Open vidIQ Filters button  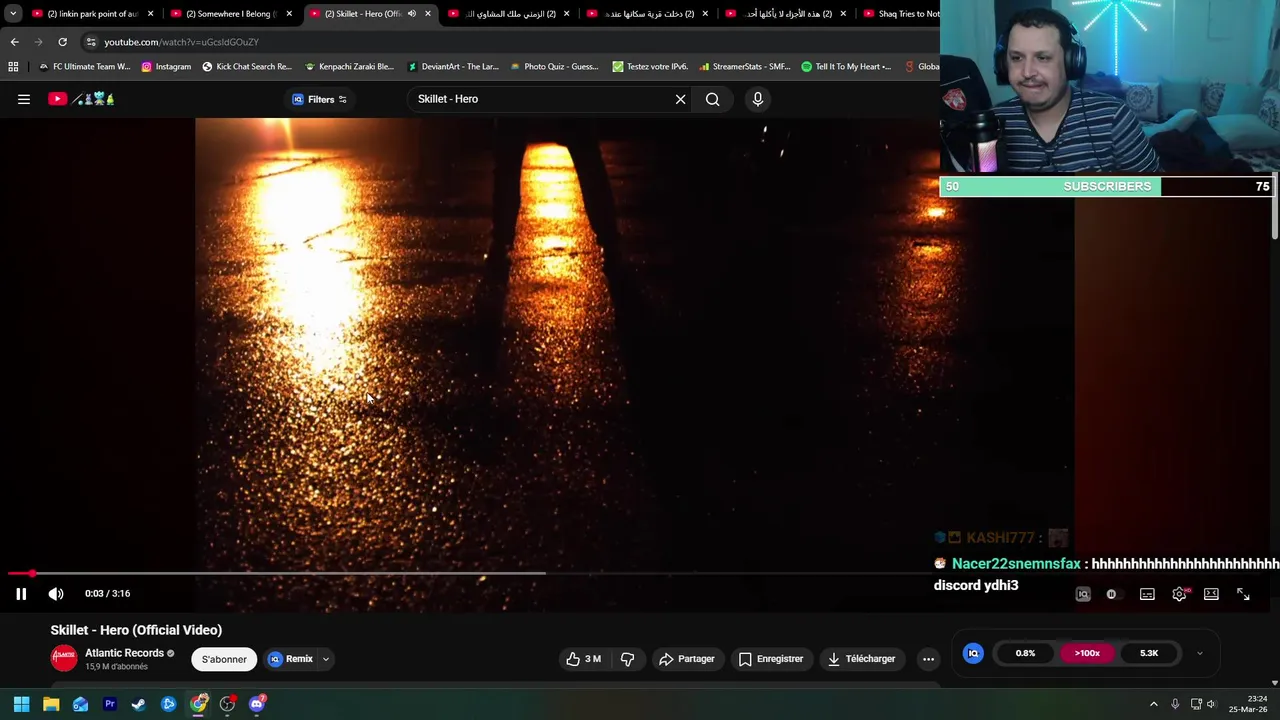tap(319, 99)
